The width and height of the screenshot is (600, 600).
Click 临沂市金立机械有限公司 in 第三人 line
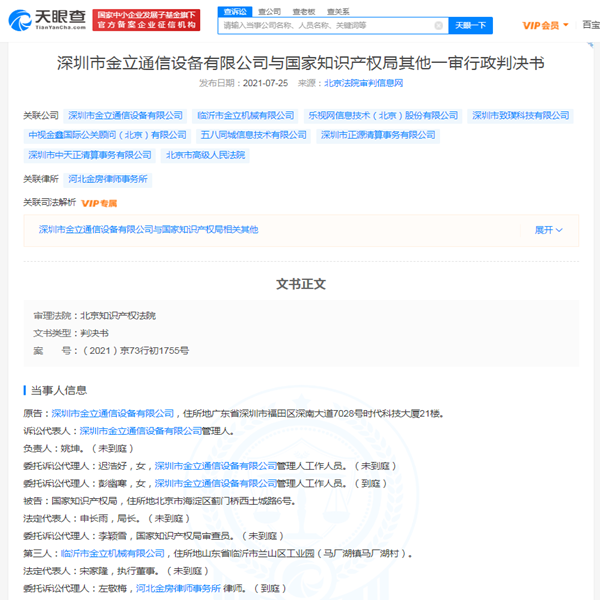click(112, 554)
